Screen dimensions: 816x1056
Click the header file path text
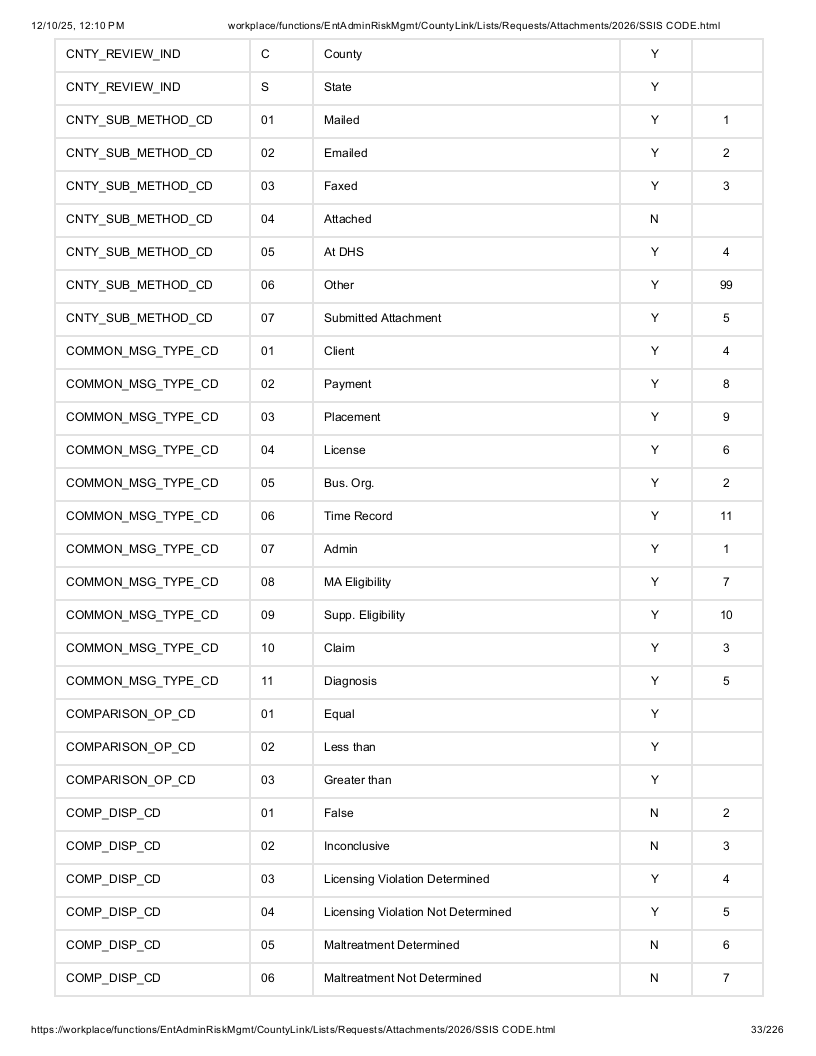tap(474, 26)
